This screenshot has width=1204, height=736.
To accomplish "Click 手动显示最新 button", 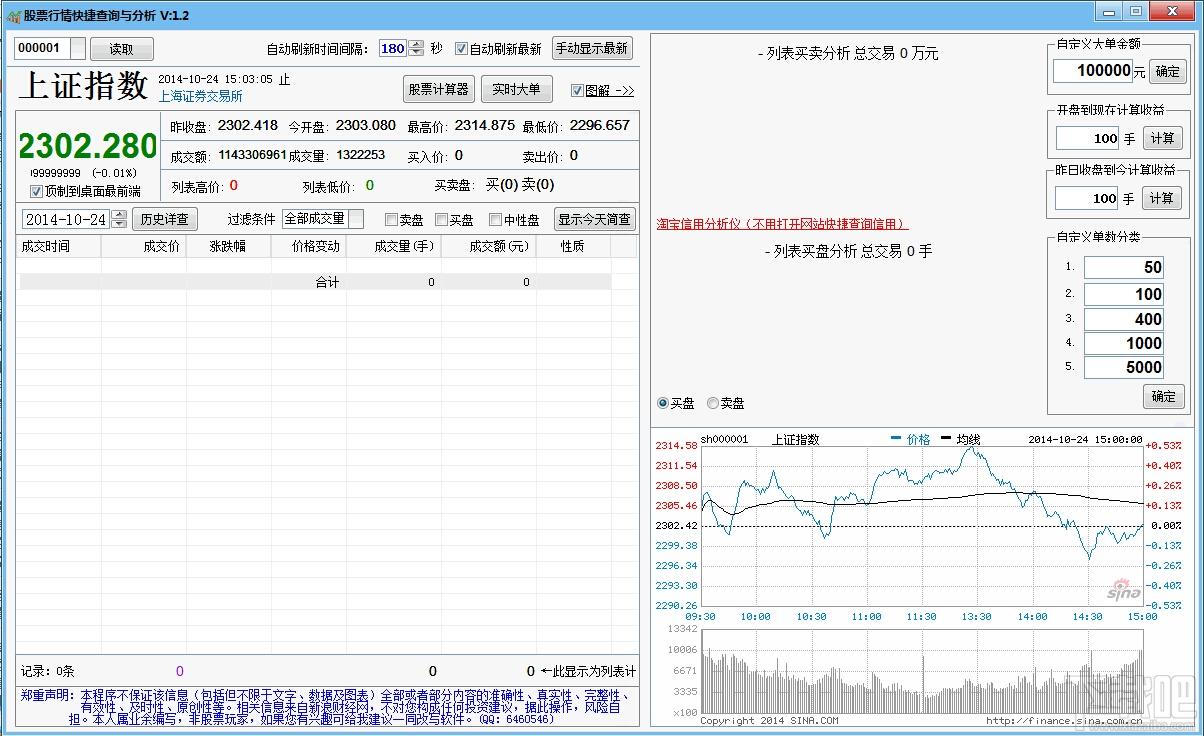I will [593, 48].
